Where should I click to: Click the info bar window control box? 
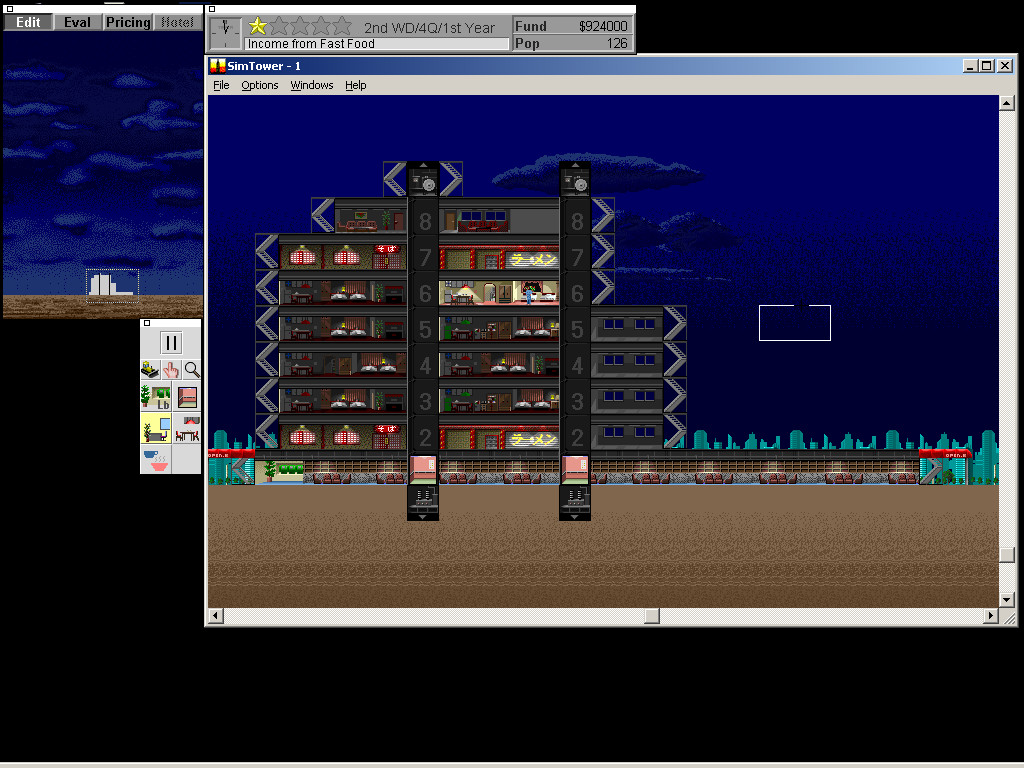pos(212,9)
